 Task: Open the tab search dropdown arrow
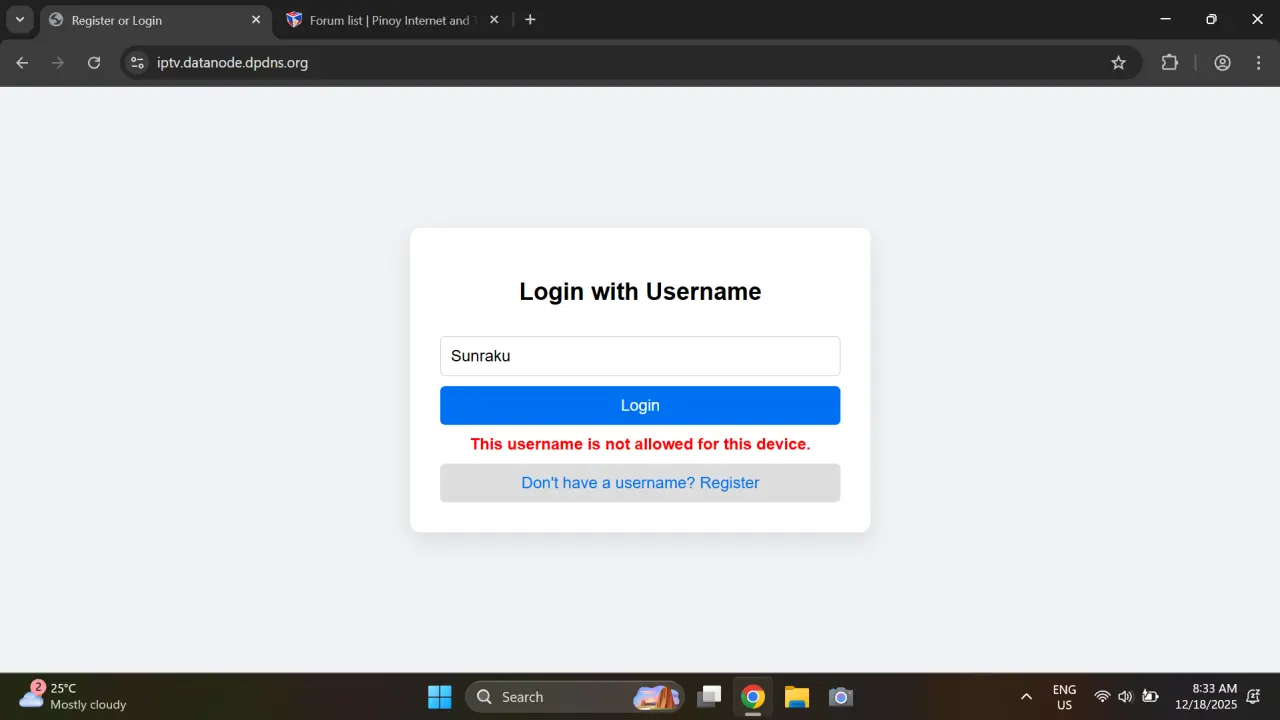(x=19, y=20)
